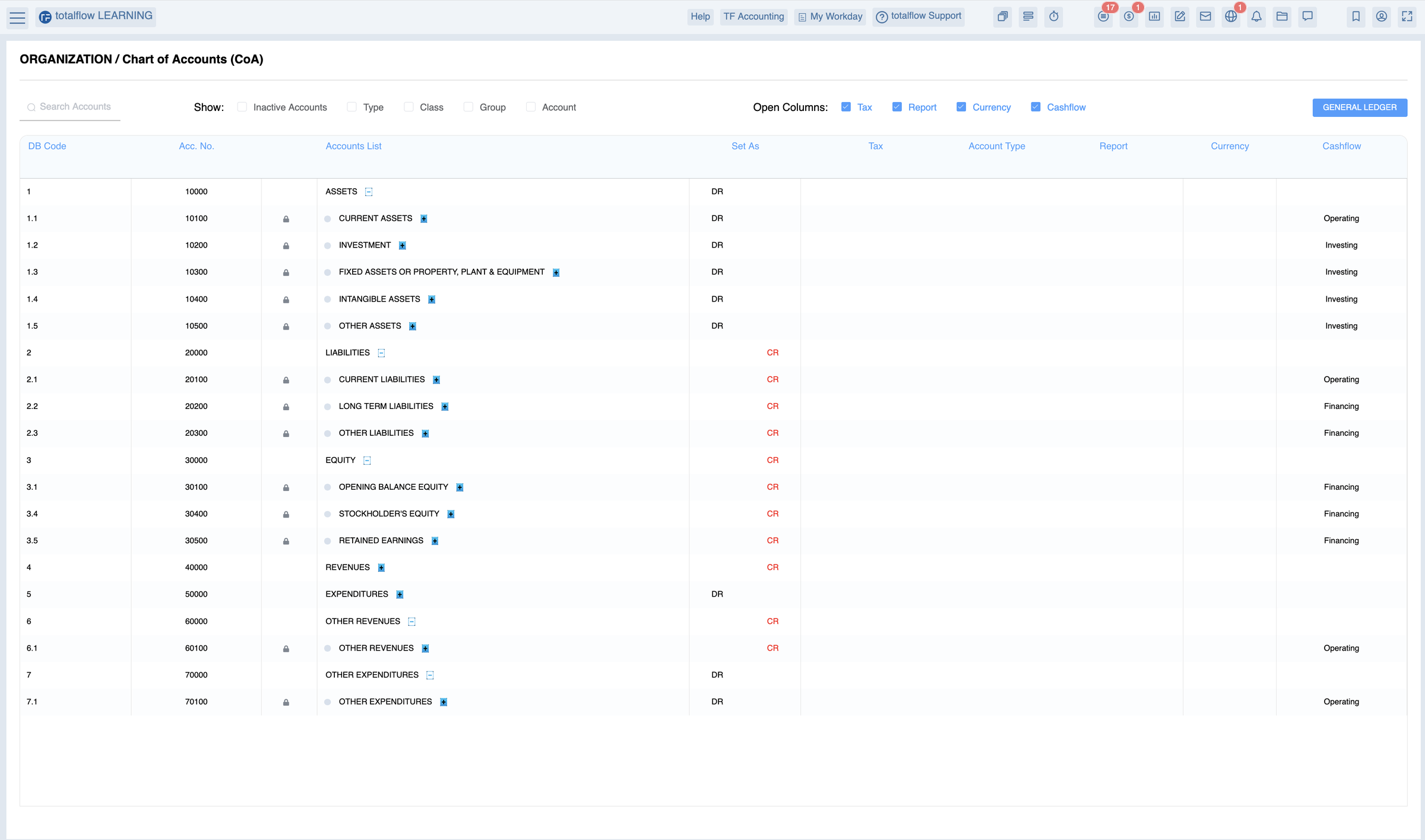This screenshot has width=1425, height=840.
Task: Open the hamburger menu icon
Action: pyautogui.click(x=18, y=18)
